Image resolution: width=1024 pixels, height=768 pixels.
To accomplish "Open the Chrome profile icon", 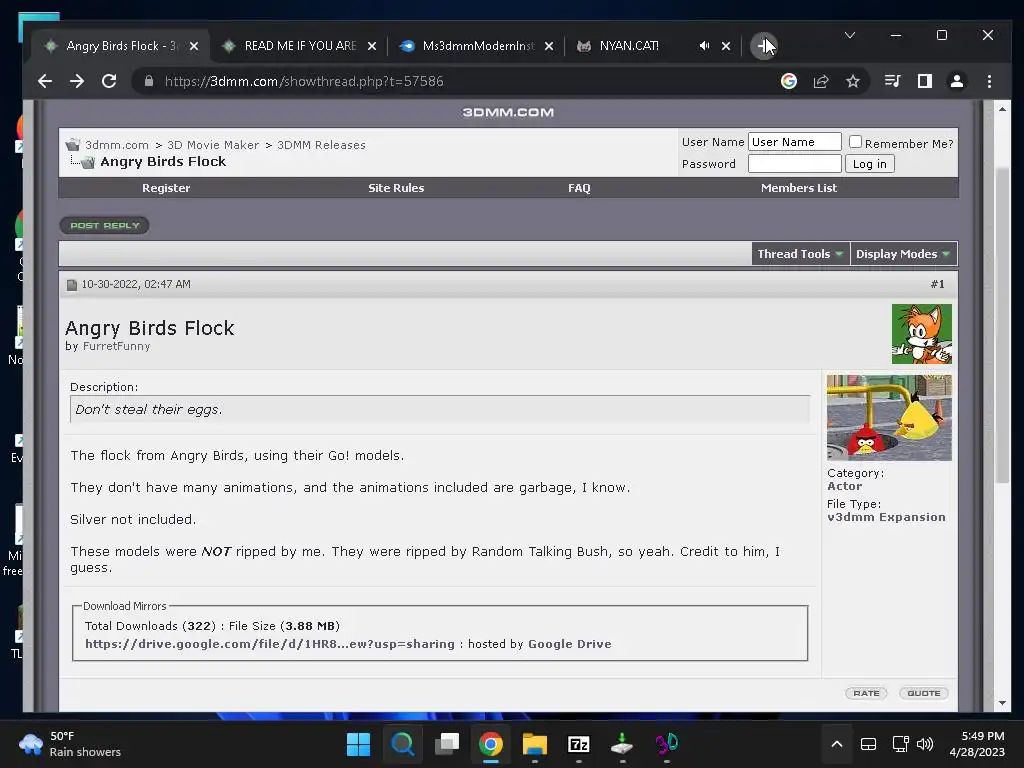I will point(957,81).
